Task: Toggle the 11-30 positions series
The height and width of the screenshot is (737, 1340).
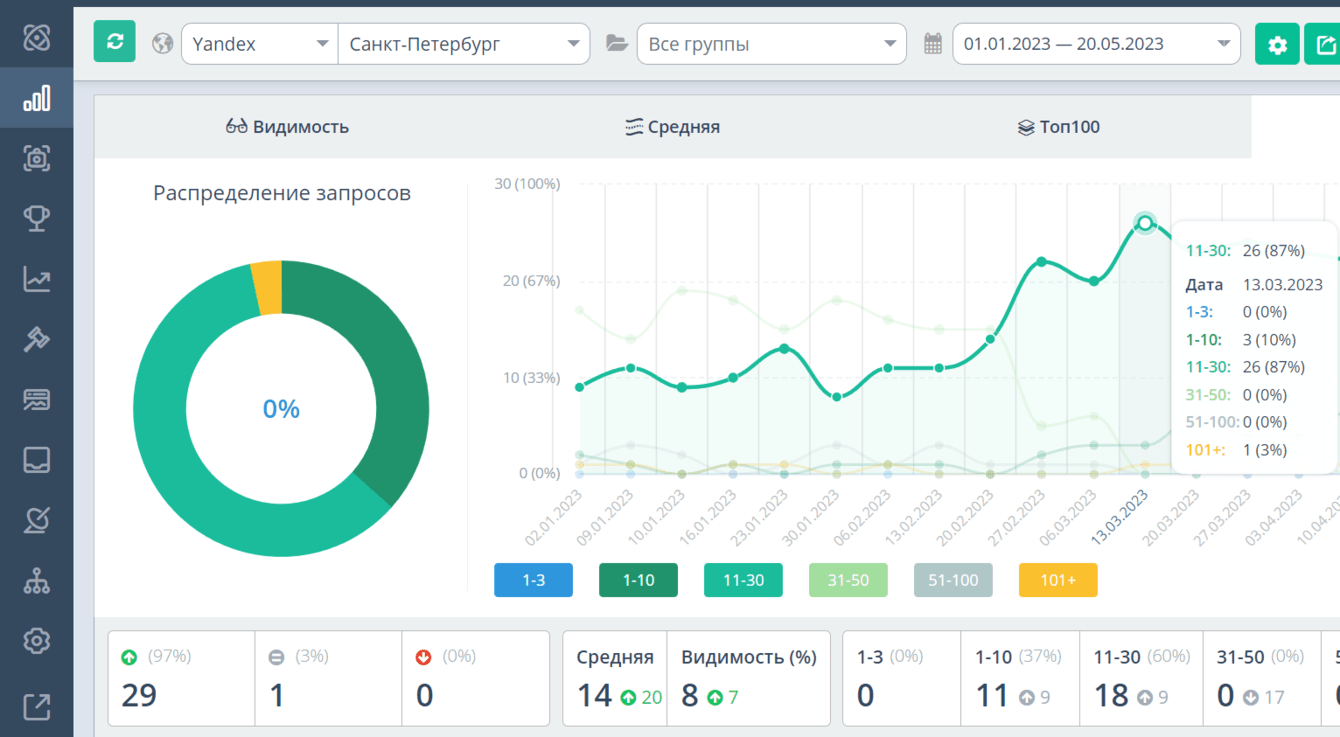Action: (x=743, y=580)
